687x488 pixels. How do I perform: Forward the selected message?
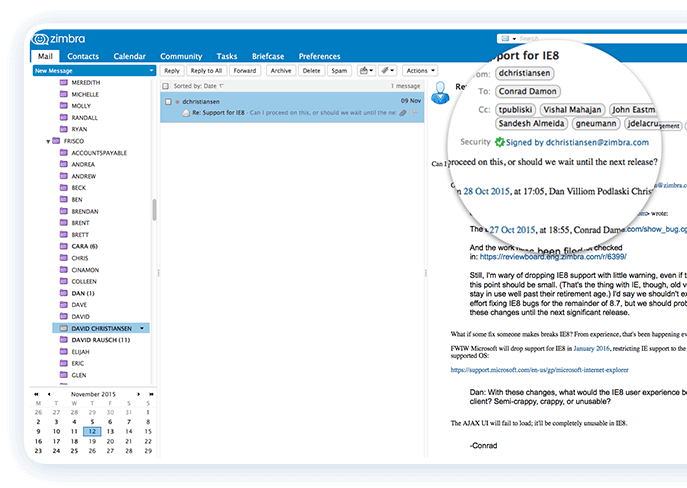[x=244, y=71]
